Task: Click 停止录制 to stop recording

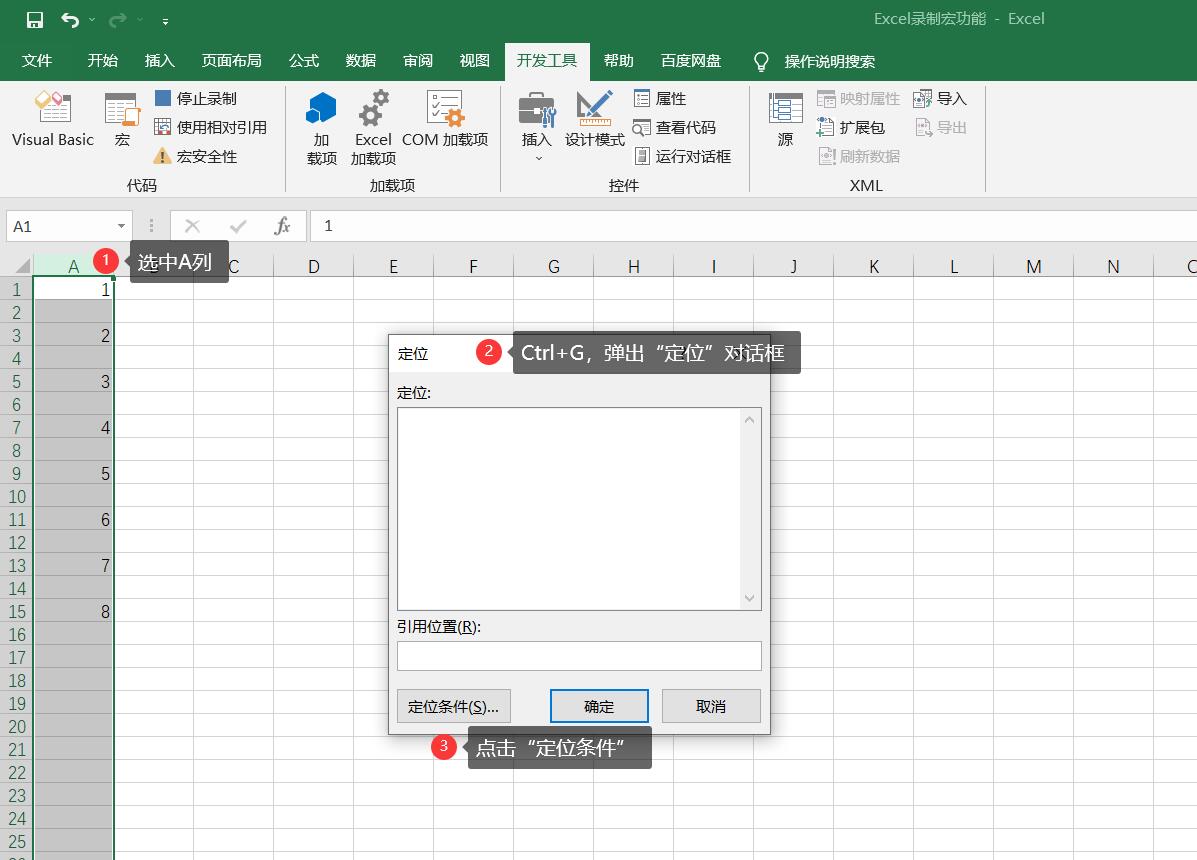Action: (195, 98)
